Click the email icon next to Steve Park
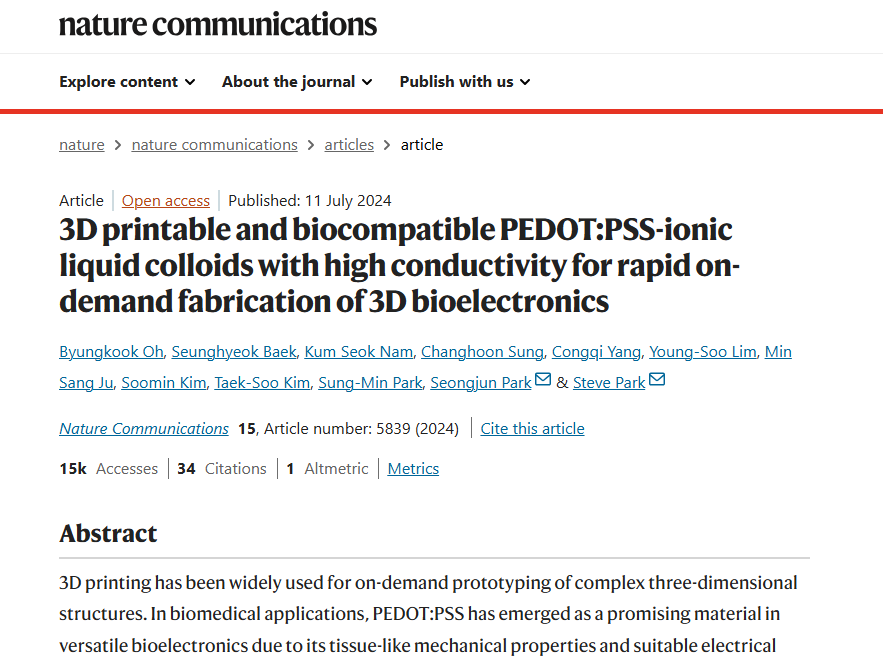The height and width of the screenshot is (659, 883). pos(657,380)
